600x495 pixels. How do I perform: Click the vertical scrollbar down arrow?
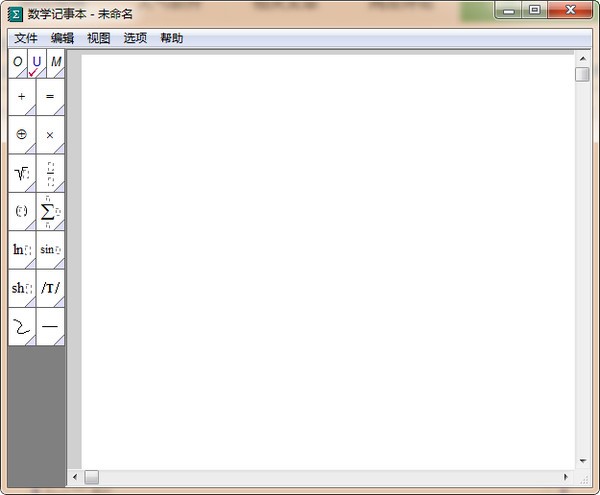pos(582,460)
